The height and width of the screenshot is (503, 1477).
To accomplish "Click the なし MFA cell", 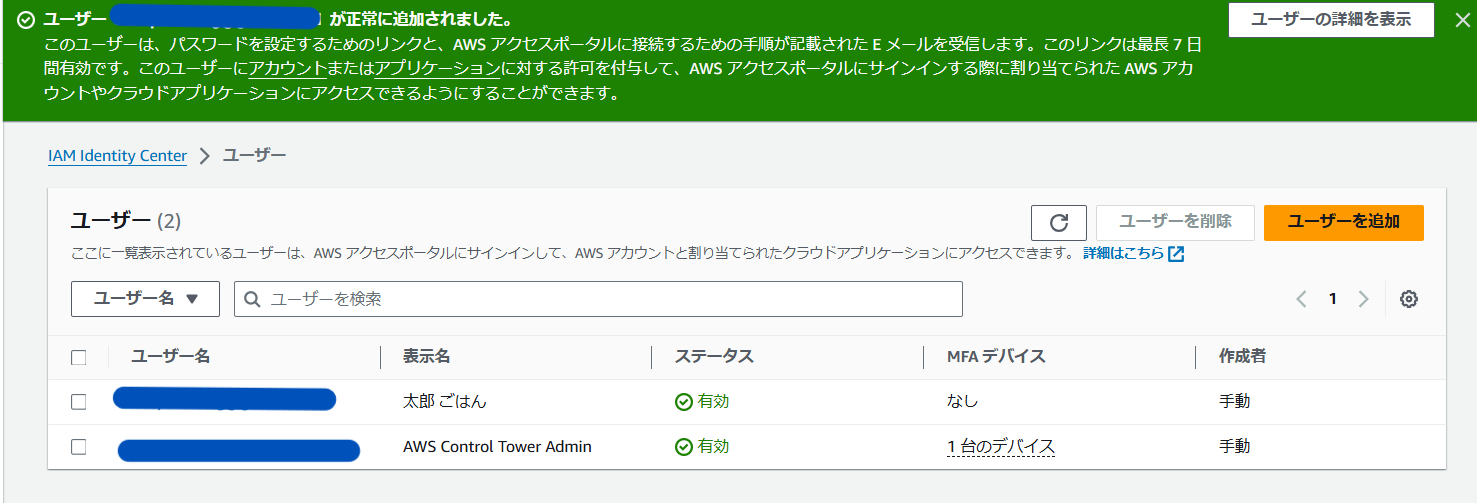I will 962,402.
